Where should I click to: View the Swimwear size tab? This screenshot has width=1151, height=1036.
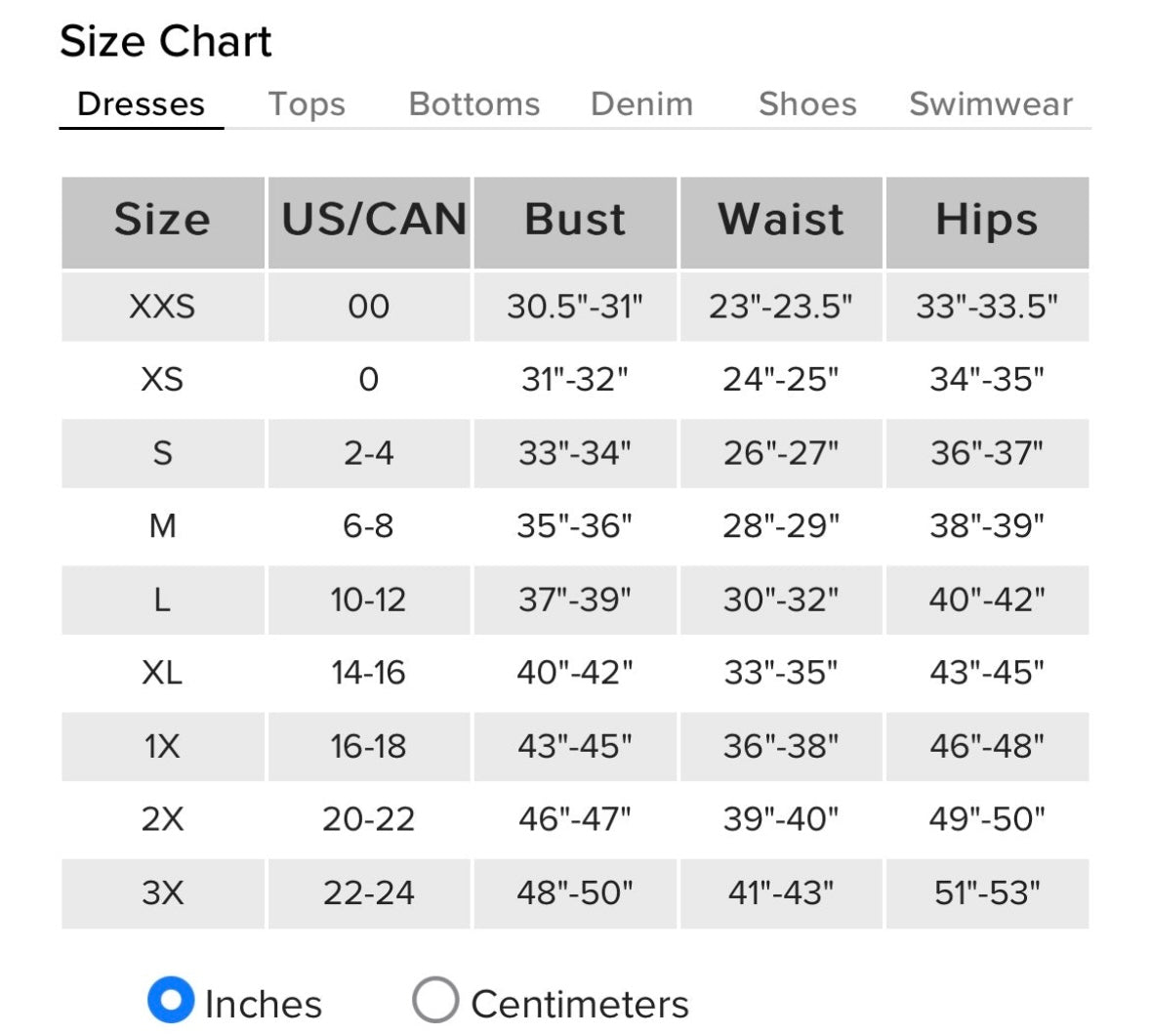990,104
